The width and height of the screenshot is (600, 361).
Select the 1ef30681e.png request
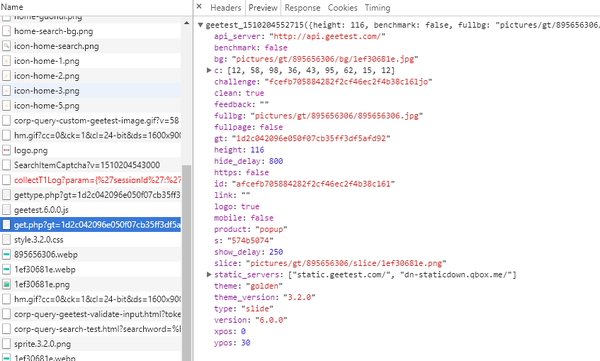point(91,284)
